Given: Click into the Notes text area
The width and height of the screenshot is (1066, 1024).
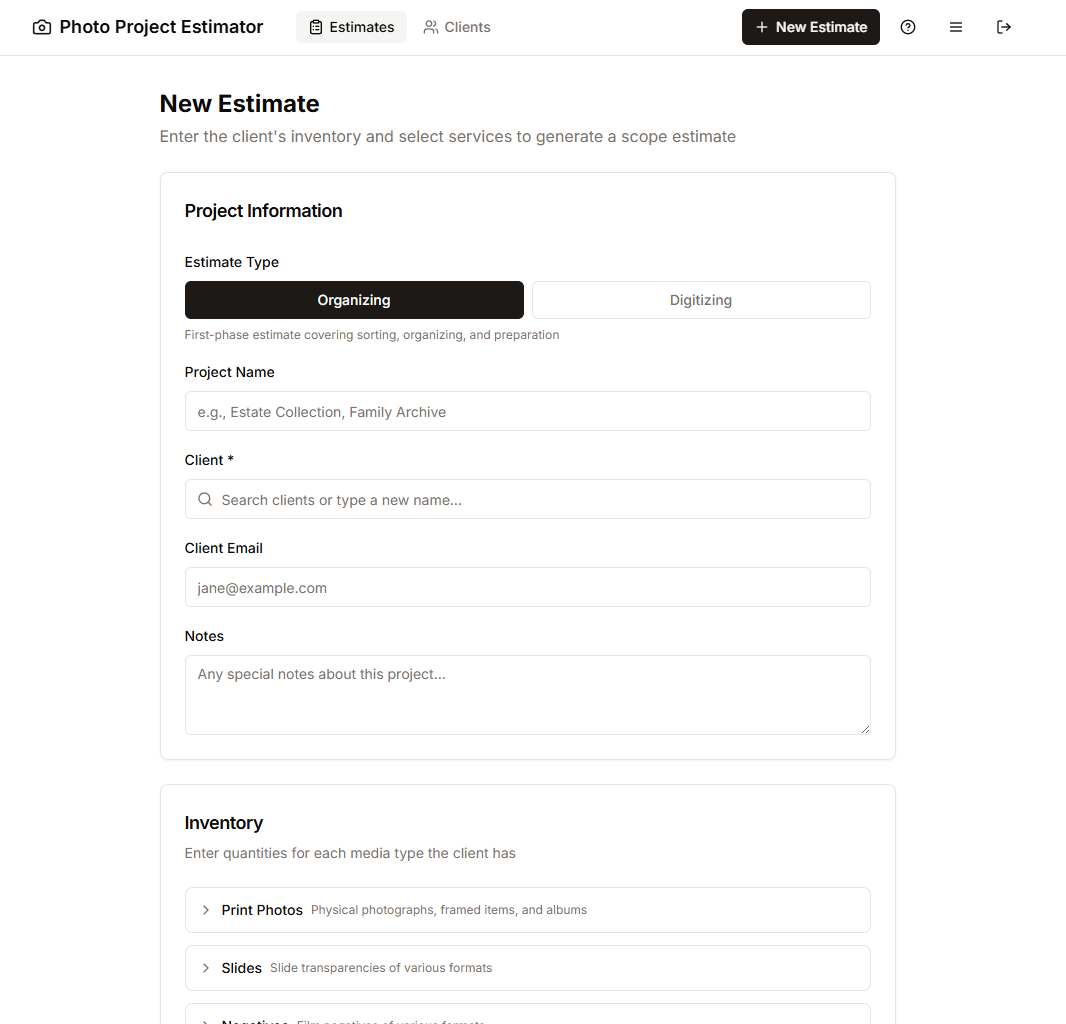Looking at the screenshot, I should 527,695.
